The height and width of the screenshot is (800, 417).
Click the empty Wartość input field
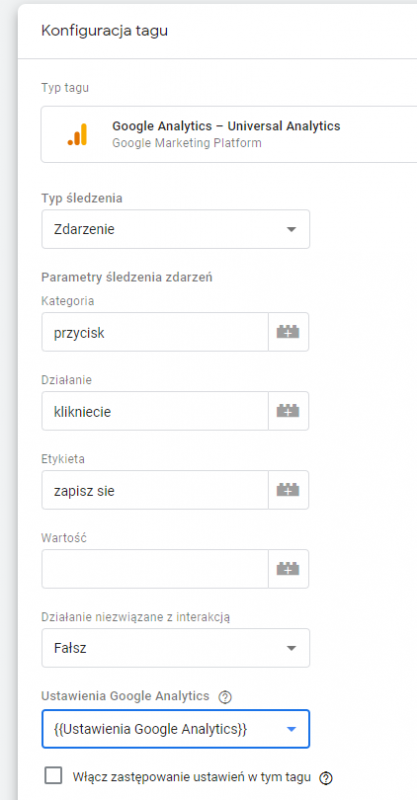point(155,569)
